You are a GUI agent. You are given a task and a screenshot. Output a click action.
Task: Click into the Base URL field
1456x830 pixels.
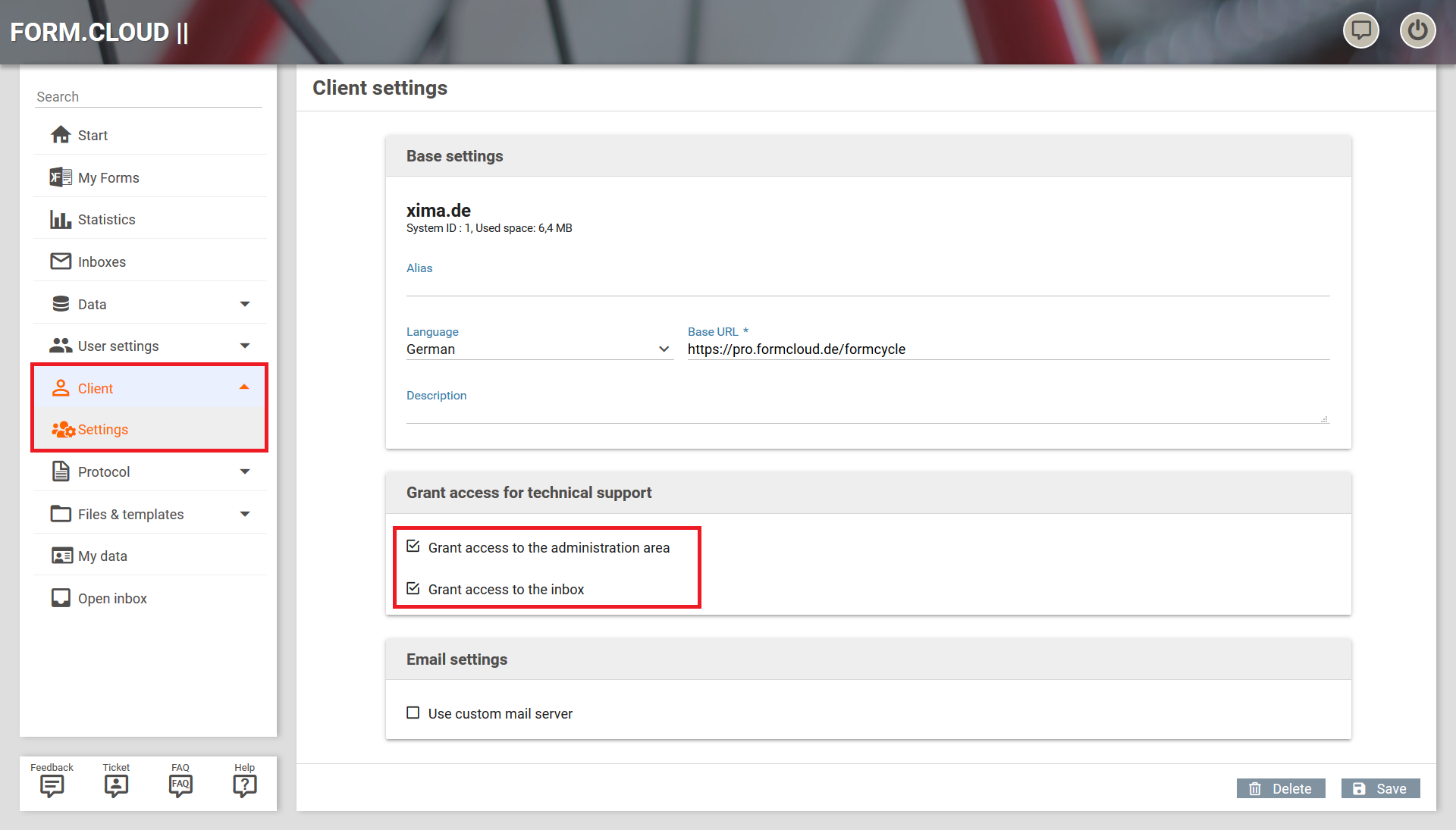(1007, 349)
